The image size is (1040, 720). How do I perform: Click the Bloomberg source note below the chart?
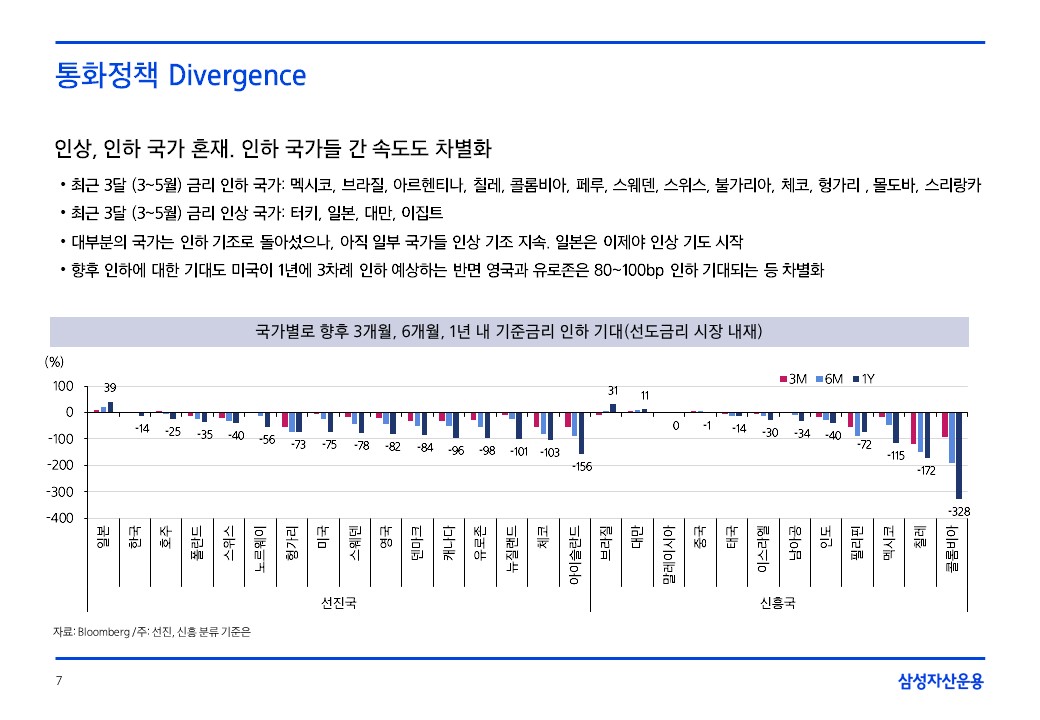click(152, 632)
